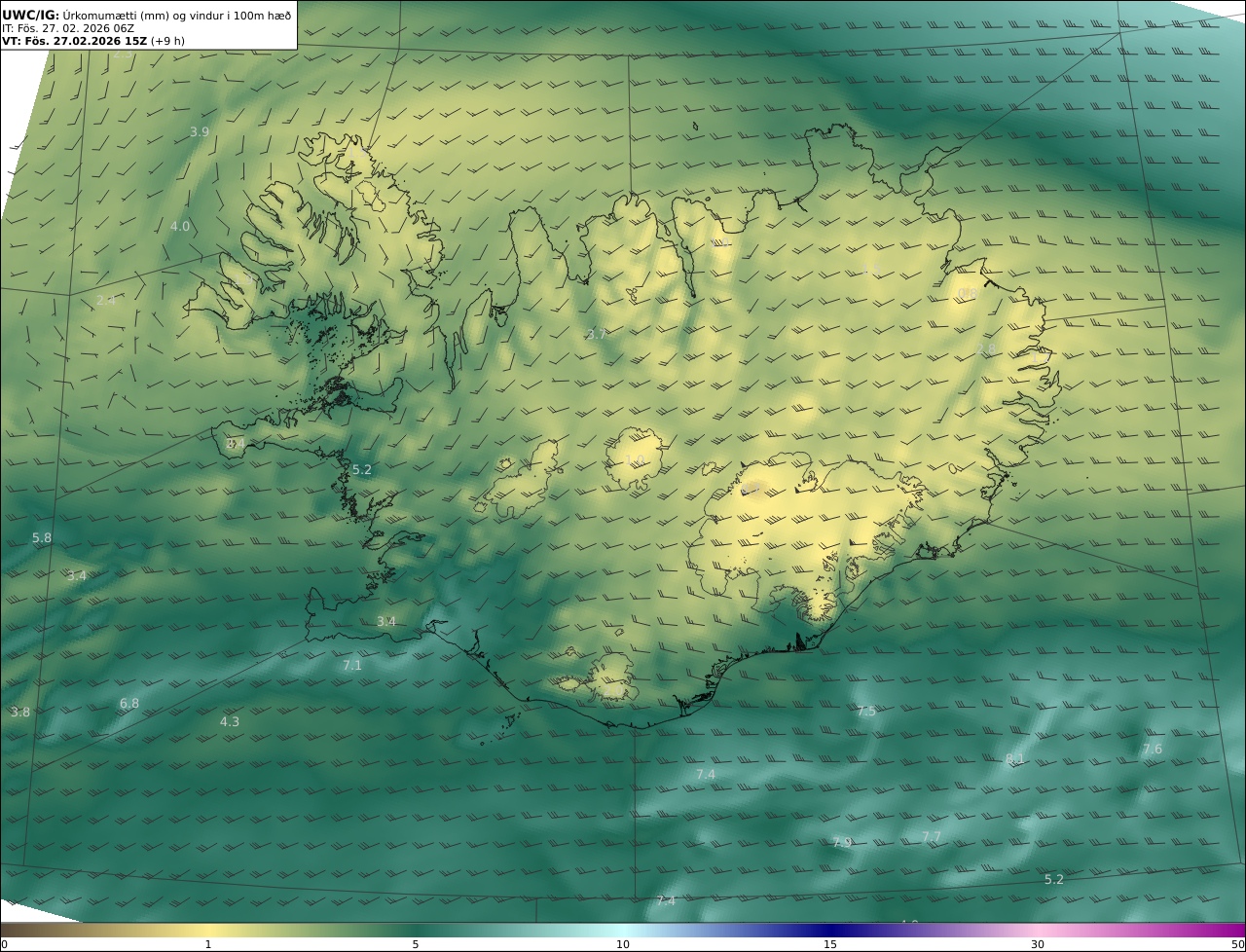The height and width of the screenshot is (952, 1246).
Task: Click the 4.3 value label on the map
Action: click(230, 721)
